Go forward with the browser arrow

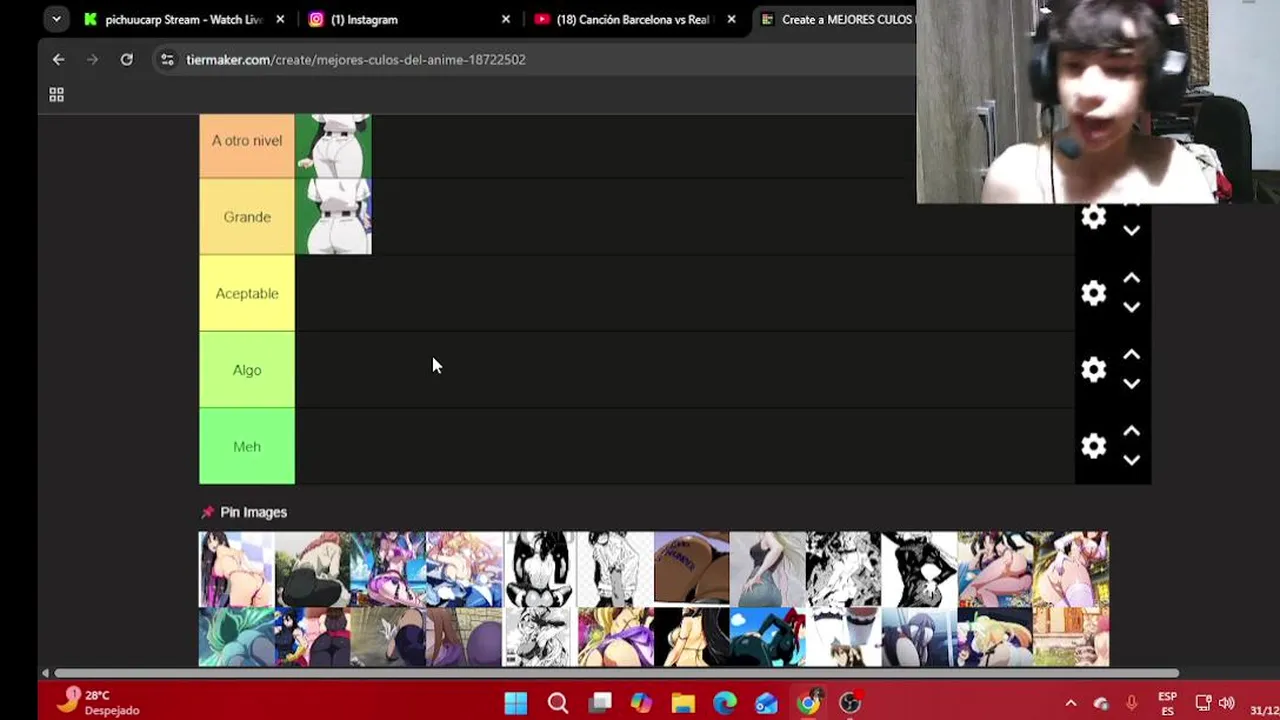click(x=92, y=60)
